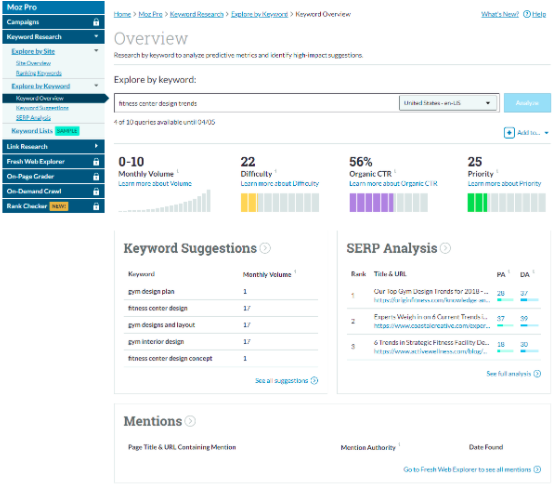Screen dimensions: 552x485
Task: Click the lock icon next to Campaigns
Action: pos(96,22)
